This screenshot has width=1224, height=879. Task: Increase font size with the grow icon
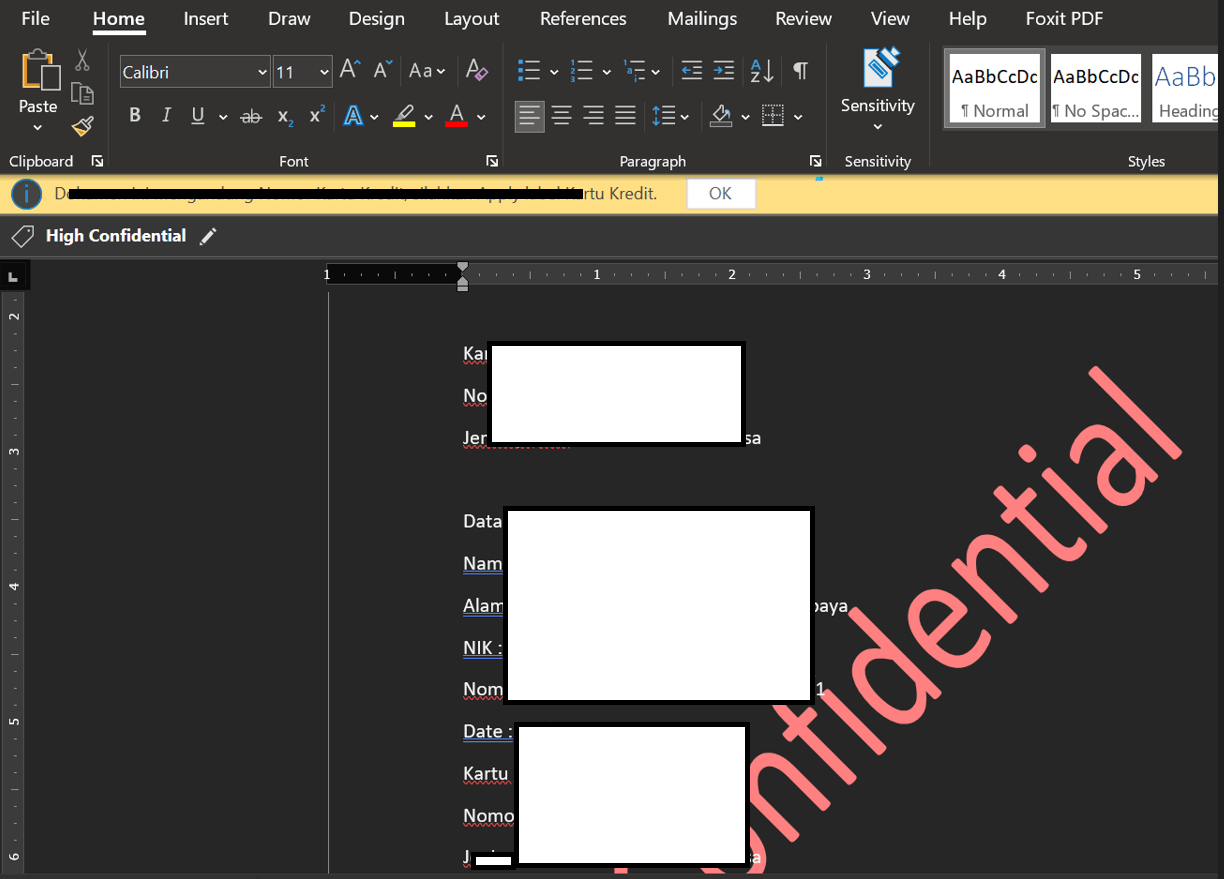click(x=349, y=70)
